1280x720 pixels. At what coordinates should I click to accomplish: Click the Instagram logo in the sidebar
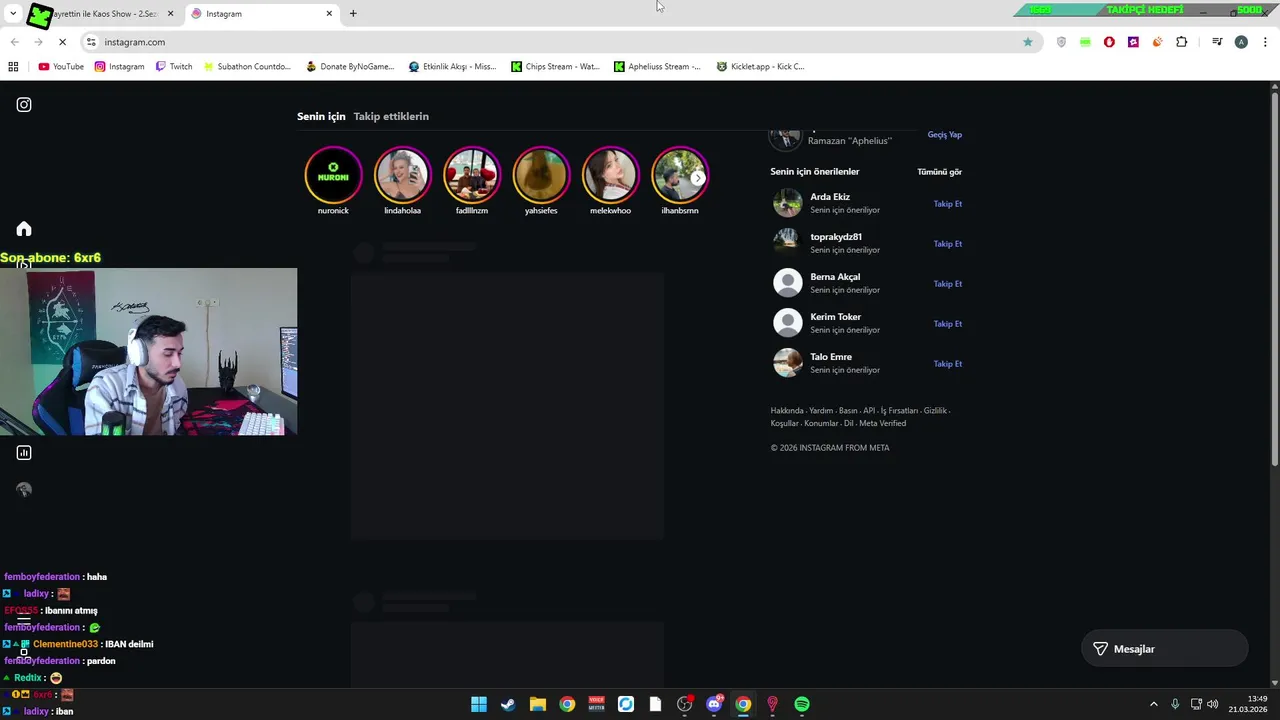24,104
